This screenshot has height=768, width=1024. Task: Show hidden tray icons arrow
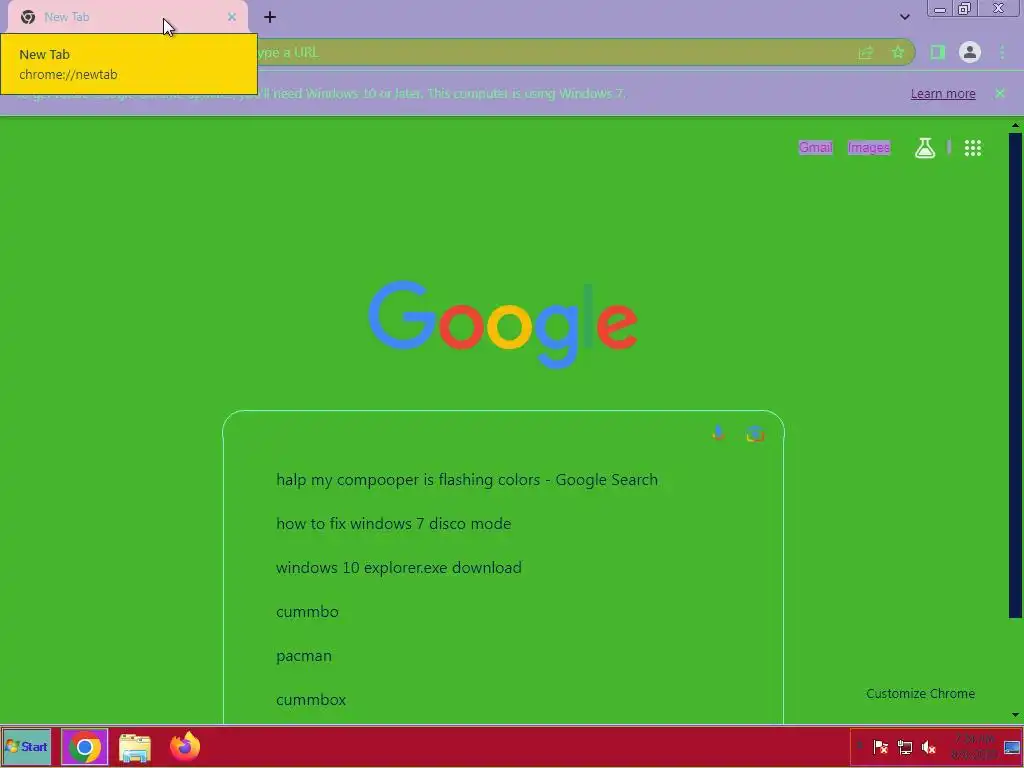coord(860,746)
